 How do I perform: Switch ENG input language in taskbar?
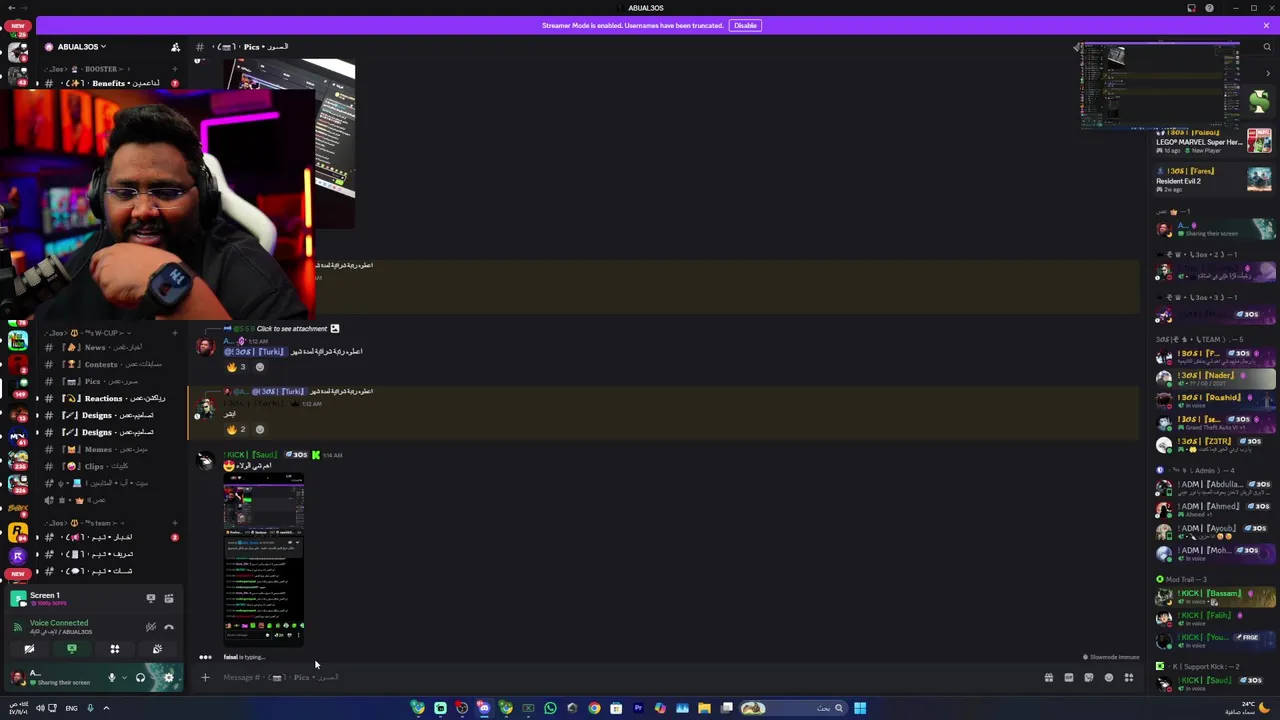click(71, 708)
